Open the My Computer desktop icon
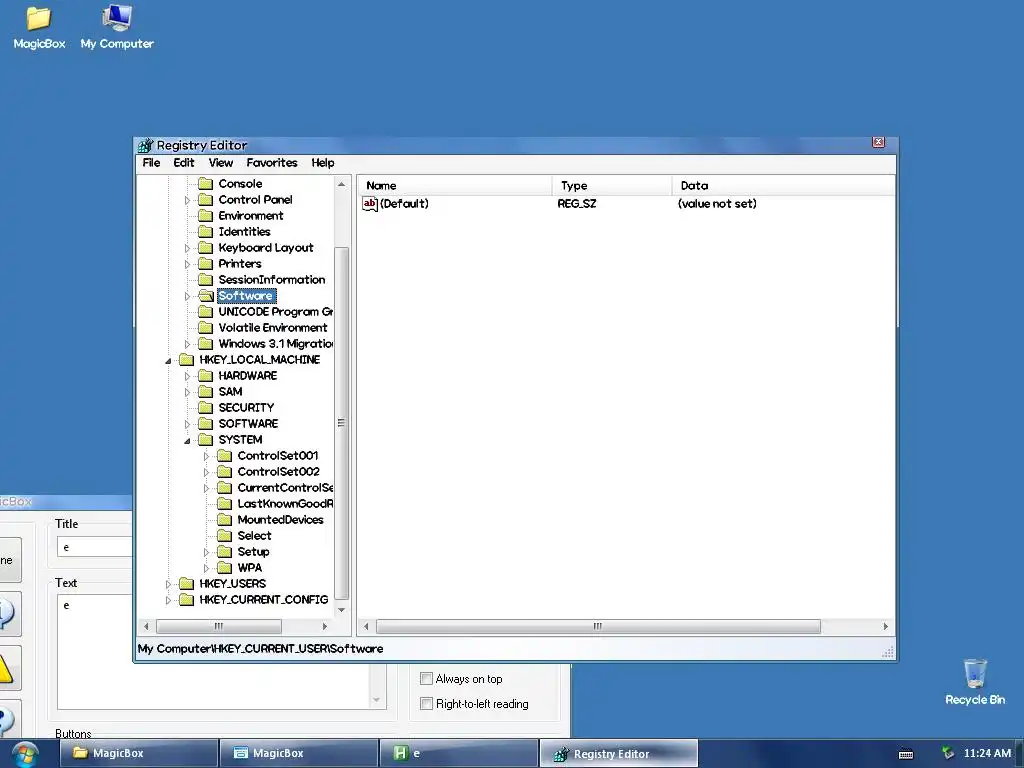 click(117, 18)
